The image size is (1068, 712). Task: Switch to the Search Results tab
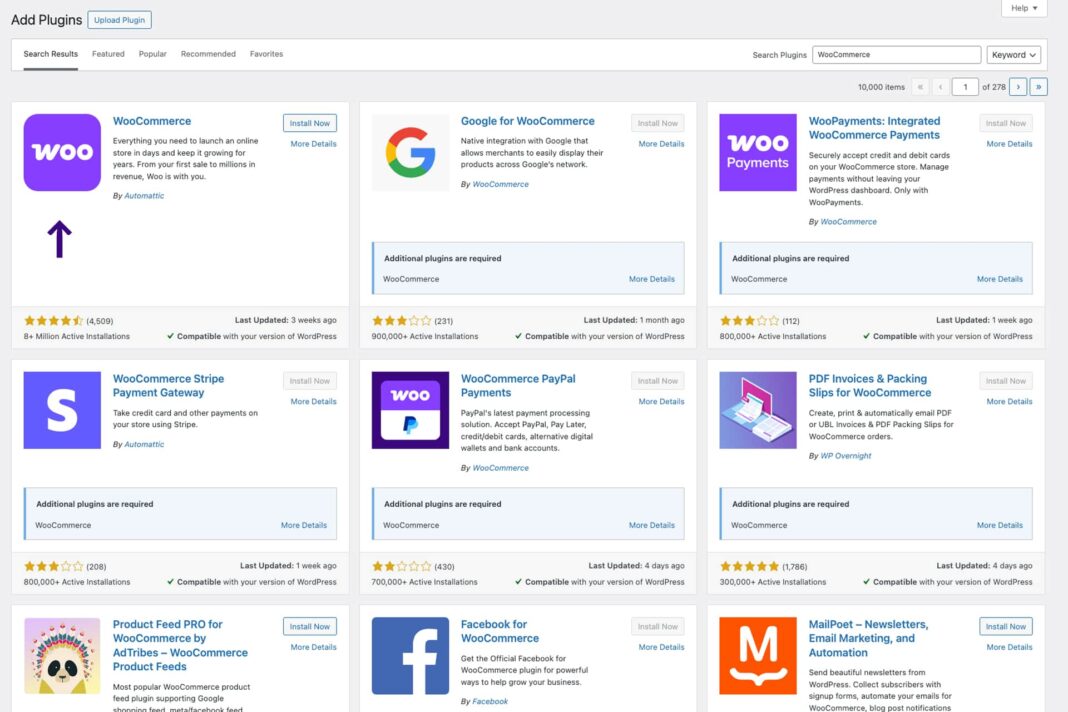pyautogui.click(x=50, y=54)
